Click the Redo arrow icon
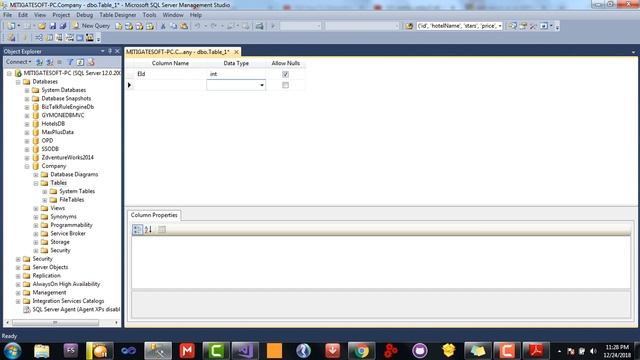The image size is (640, 360). [x=213, y=26]
